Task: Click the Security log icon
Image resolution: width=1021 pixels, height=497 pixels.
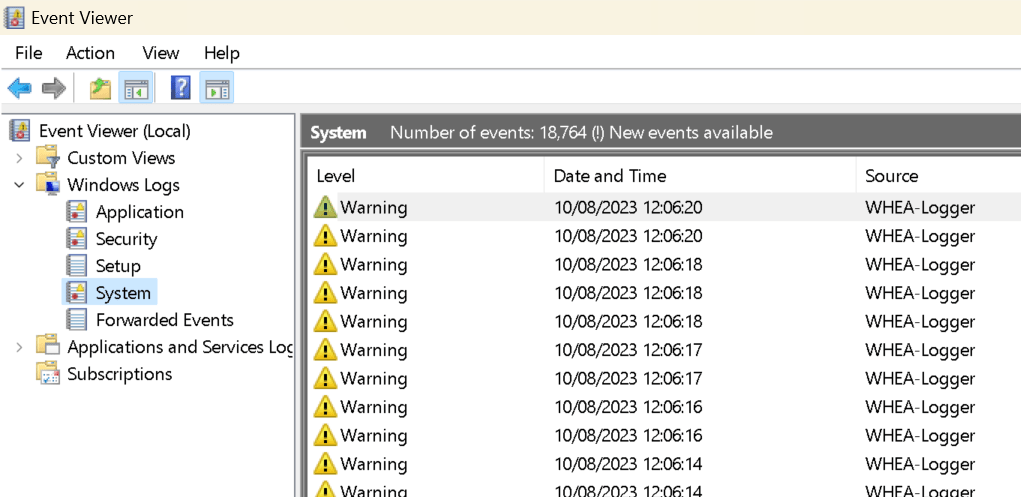Action: pos(76,239)
